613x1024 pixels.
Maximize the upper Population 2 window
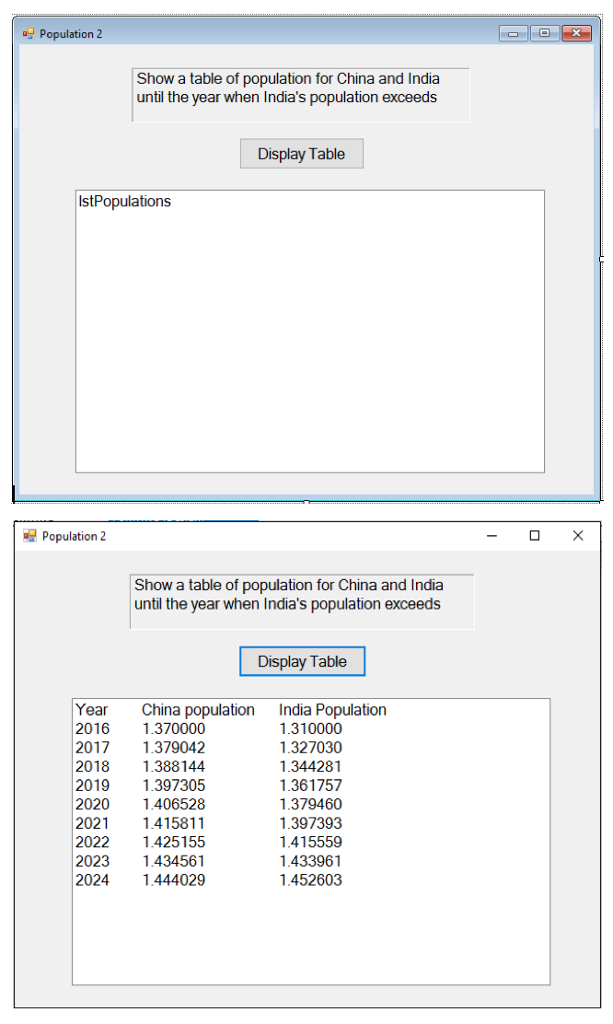[x=544, y=33]
